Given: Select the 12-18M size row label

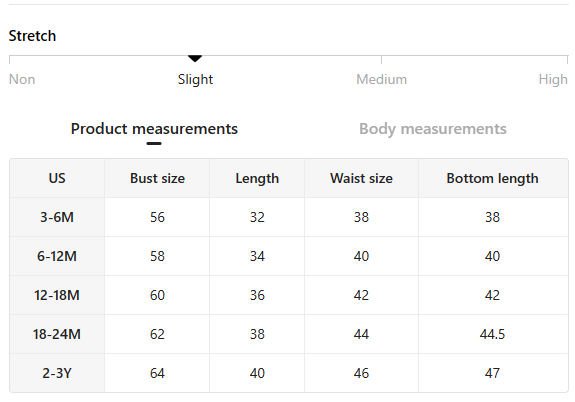Looking at the screenshot, I should point(57,295).
